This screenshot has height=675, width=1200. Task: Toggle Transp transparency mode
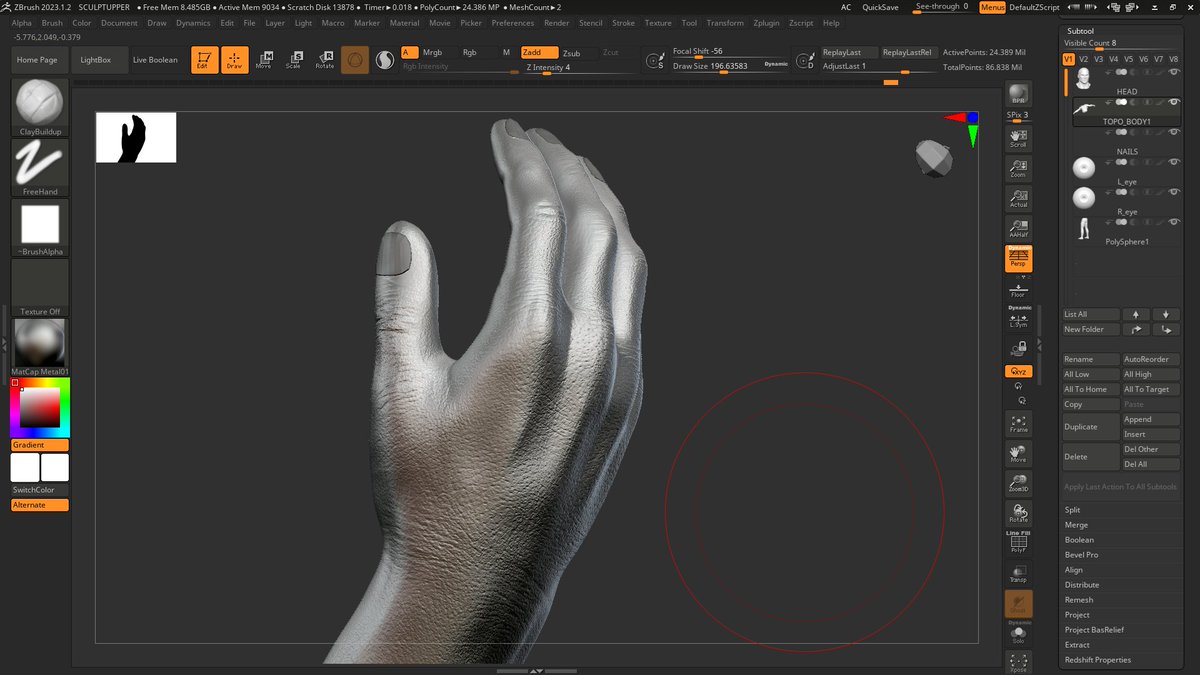coord(1018,573)
